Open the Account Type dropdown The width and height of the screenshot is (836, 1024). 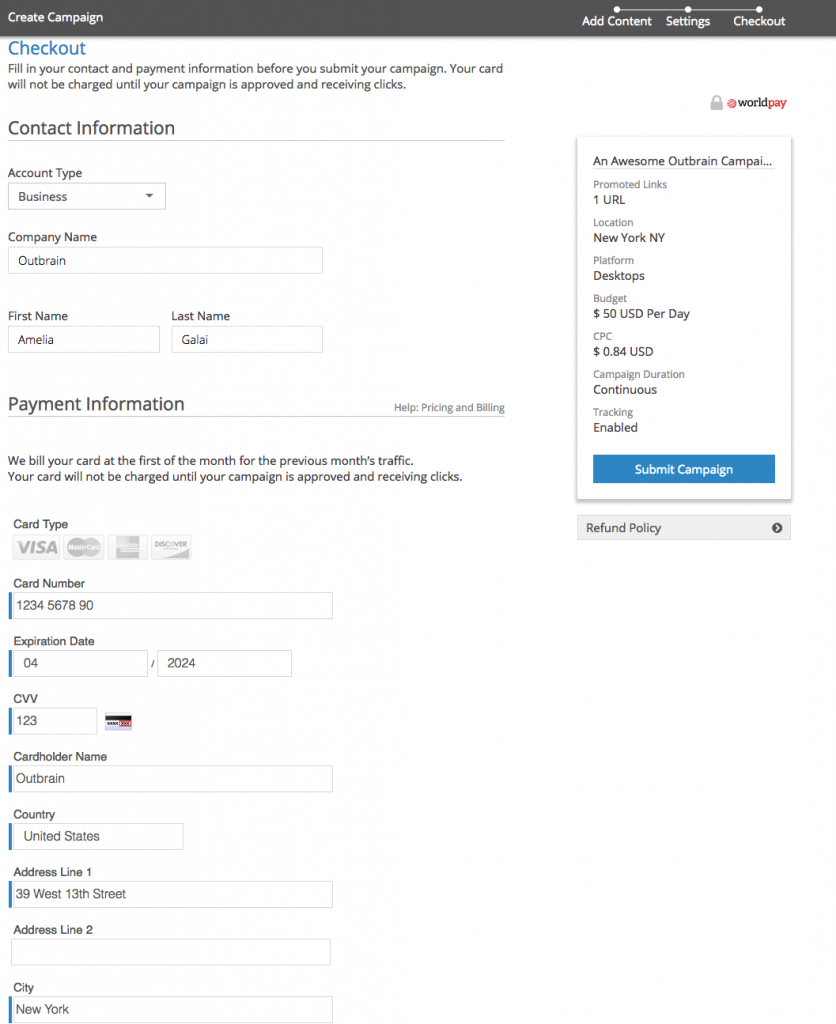[x=87, y=197]
